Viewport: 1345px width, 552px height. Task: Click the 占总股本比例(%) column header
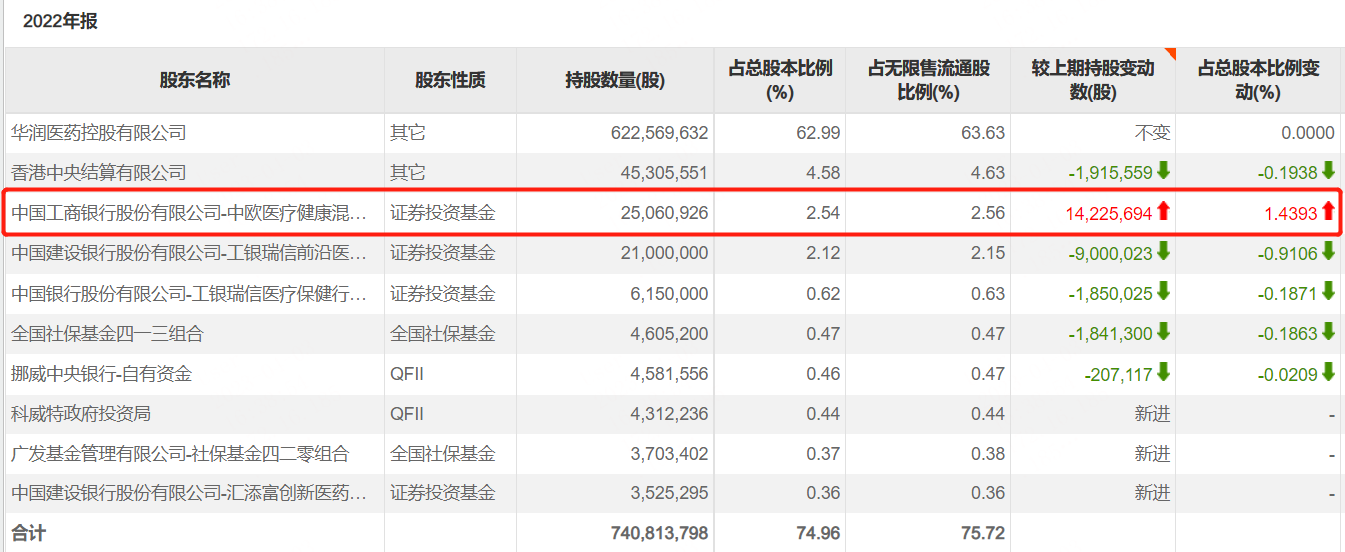tap(780, 80)
